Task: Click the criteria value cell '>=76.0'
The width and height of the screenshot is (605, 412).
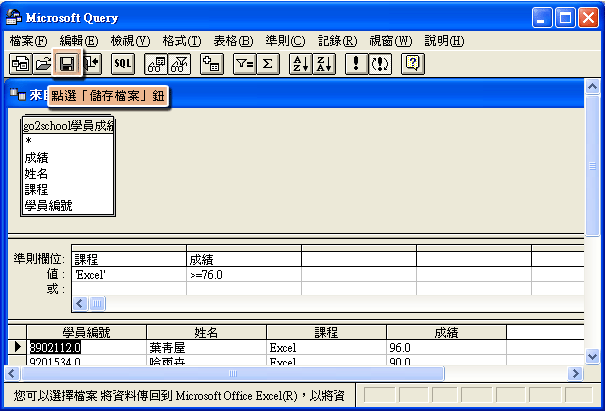Action: [x=243, y=273]
